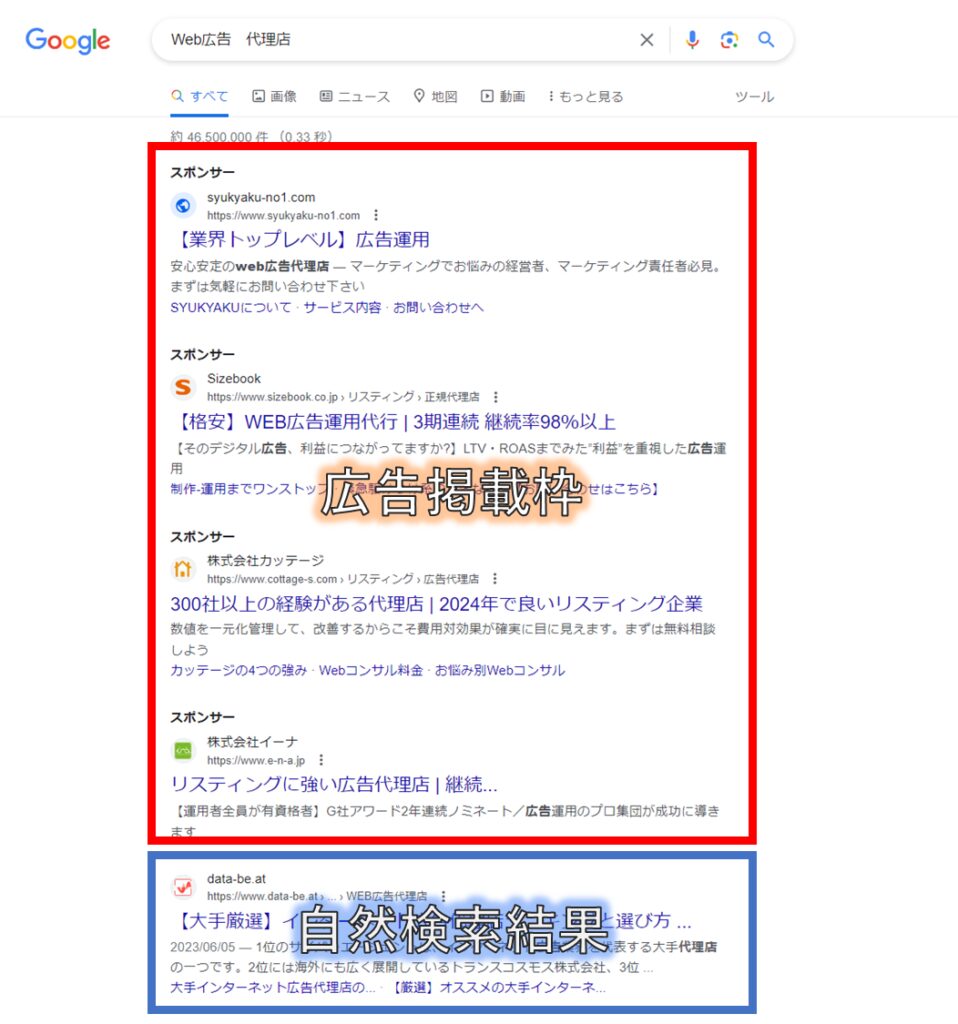
Task: Open the SYUKYAKUについて sitelink
Action: pyautogui.click(x=231, y=308)
